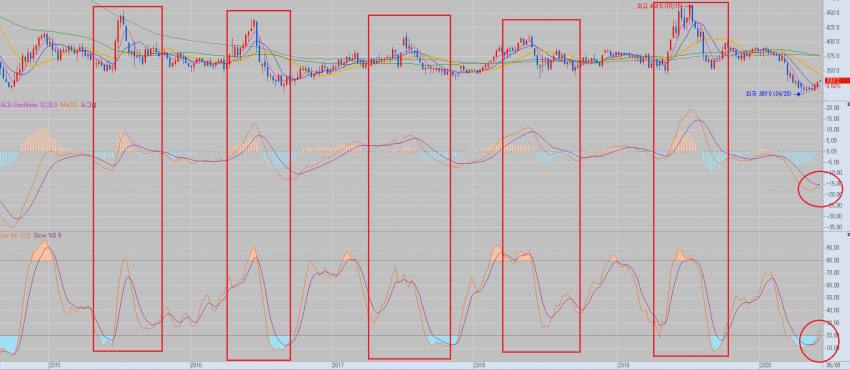The height and width of the screenshot is (370, 850).
Task: Click the 2018 year label on time axis
Action: pos(479,365)
